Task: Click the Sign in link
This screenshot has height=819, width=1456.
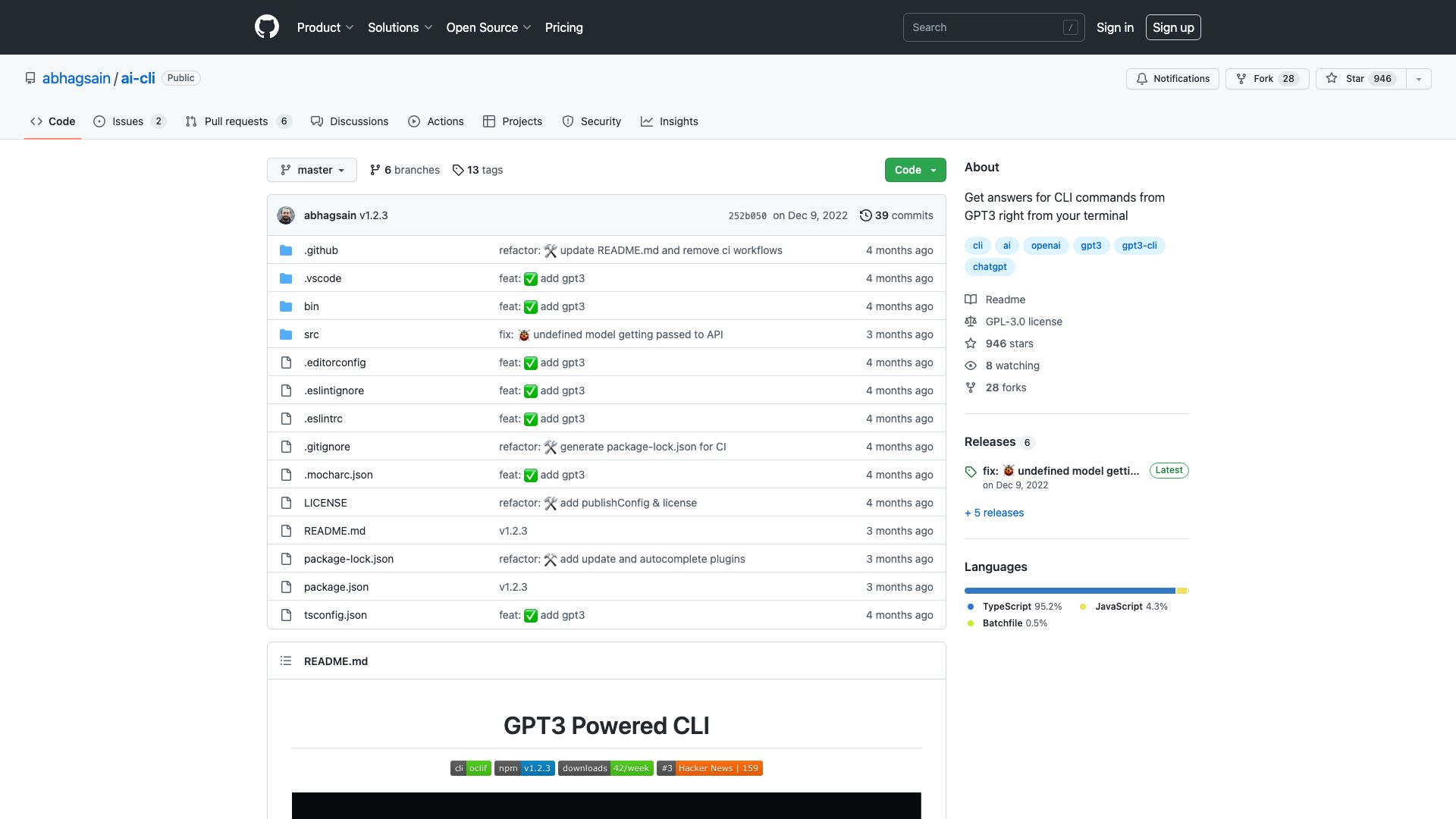Action: tap(1115, 27)
